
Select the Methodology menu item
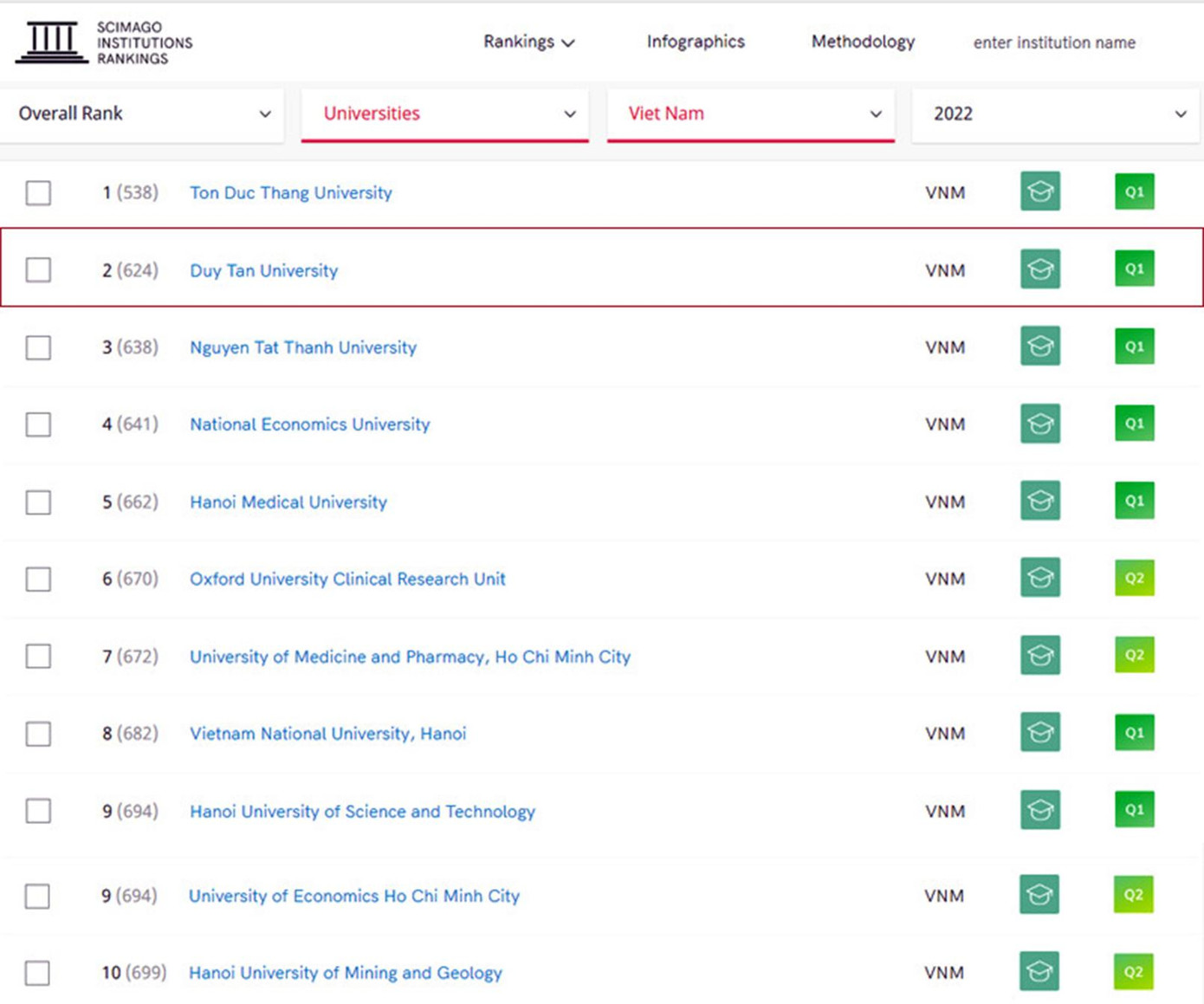[x=862, y=42]
